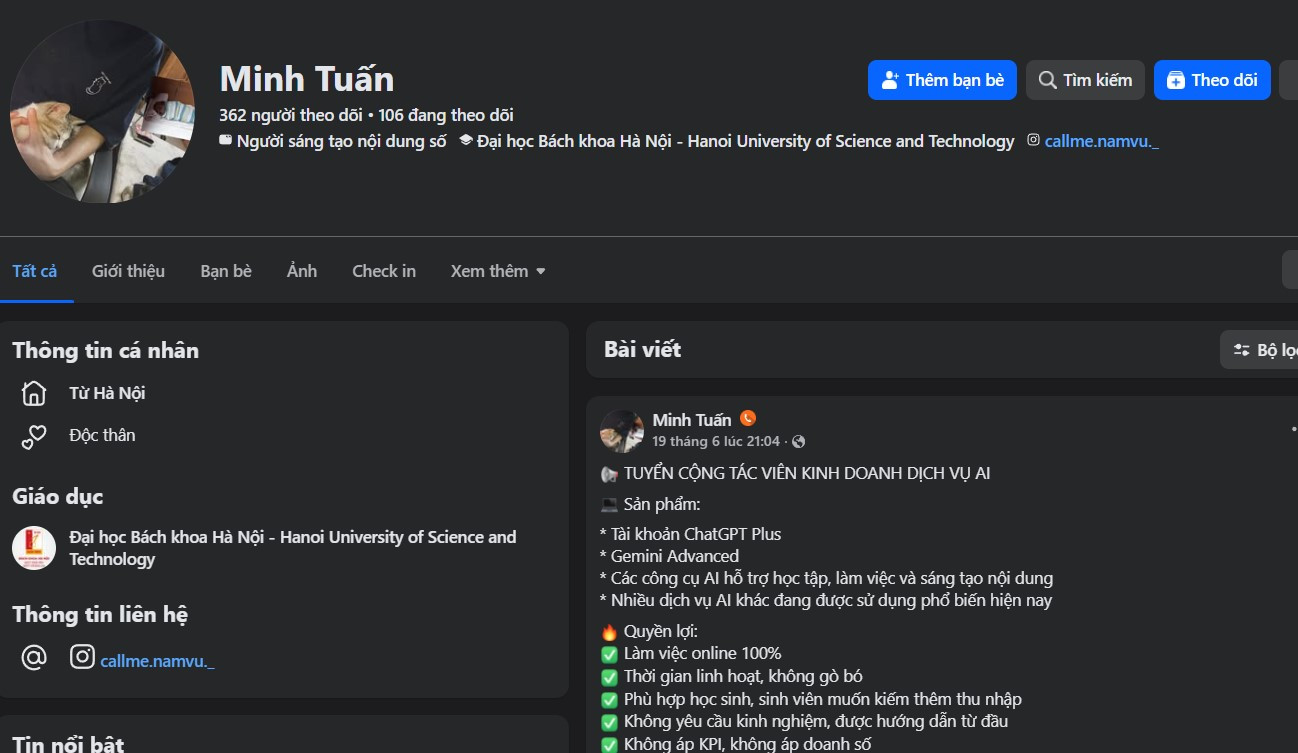Click the digital creator icon under follower counts
Viewport: 1298px width, 753px height.
pyautogui.click(x=225, y=141)
